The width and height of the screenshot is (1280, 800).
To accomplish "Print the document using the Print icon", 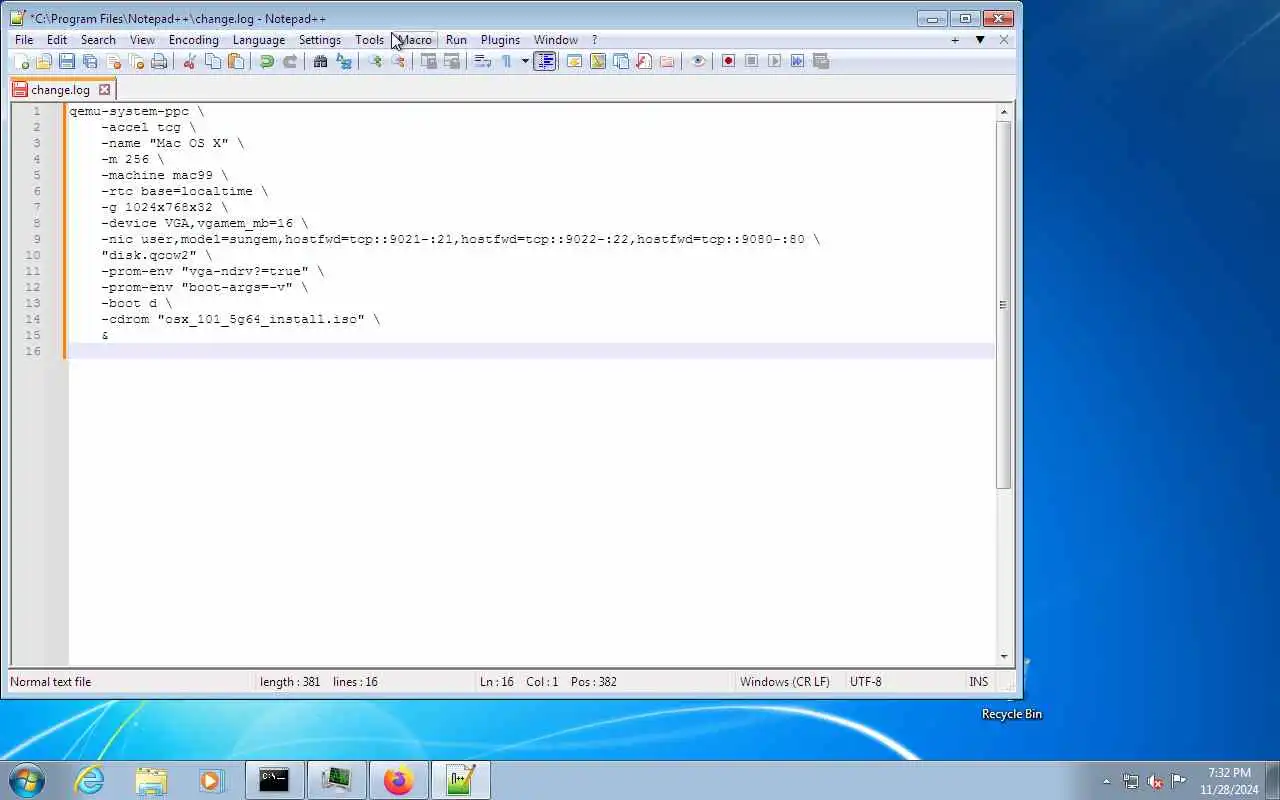I will point(159,61).
